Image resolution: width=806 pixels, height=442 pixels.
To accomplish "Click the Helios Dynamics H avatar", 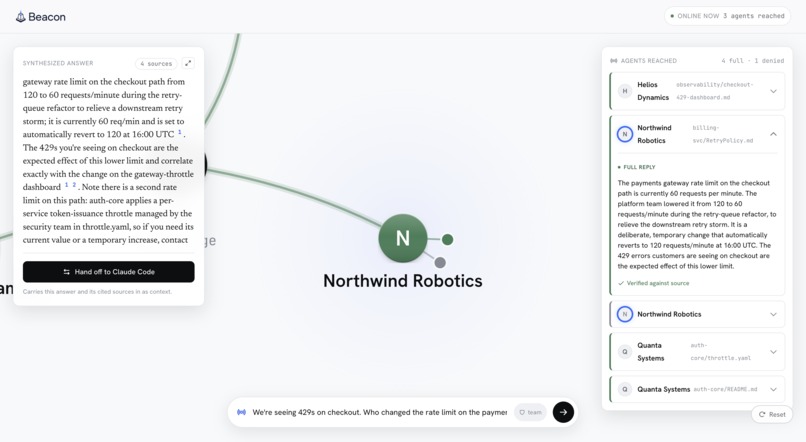I will [625, 91].
